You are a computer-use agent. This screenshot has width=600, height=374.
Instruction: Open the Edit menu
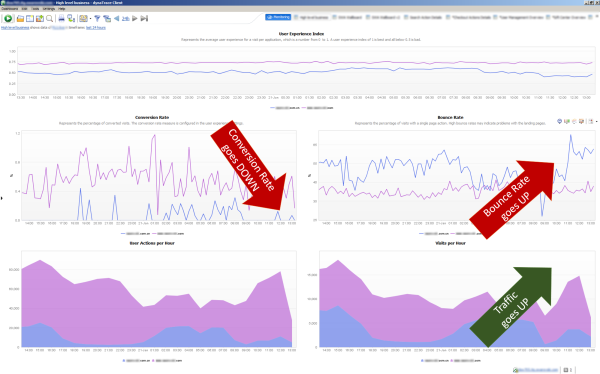click(24, 9)
